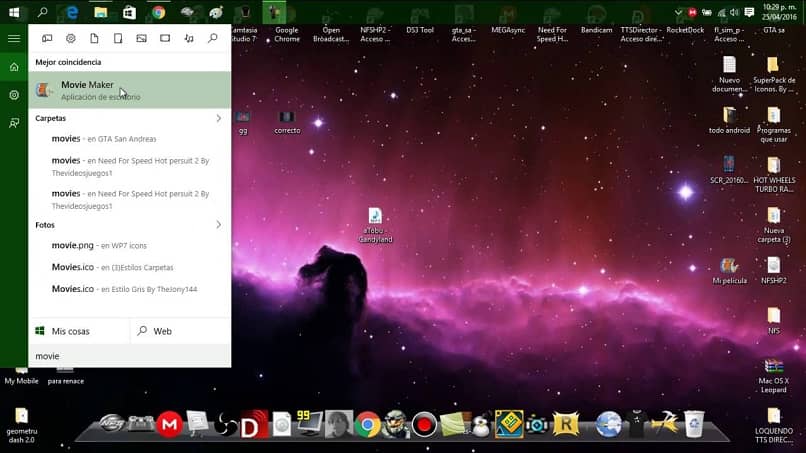Select the Nuevo documento desktop file
The height and width of the screenshot is (453, 806).
(x=729, y=75)
